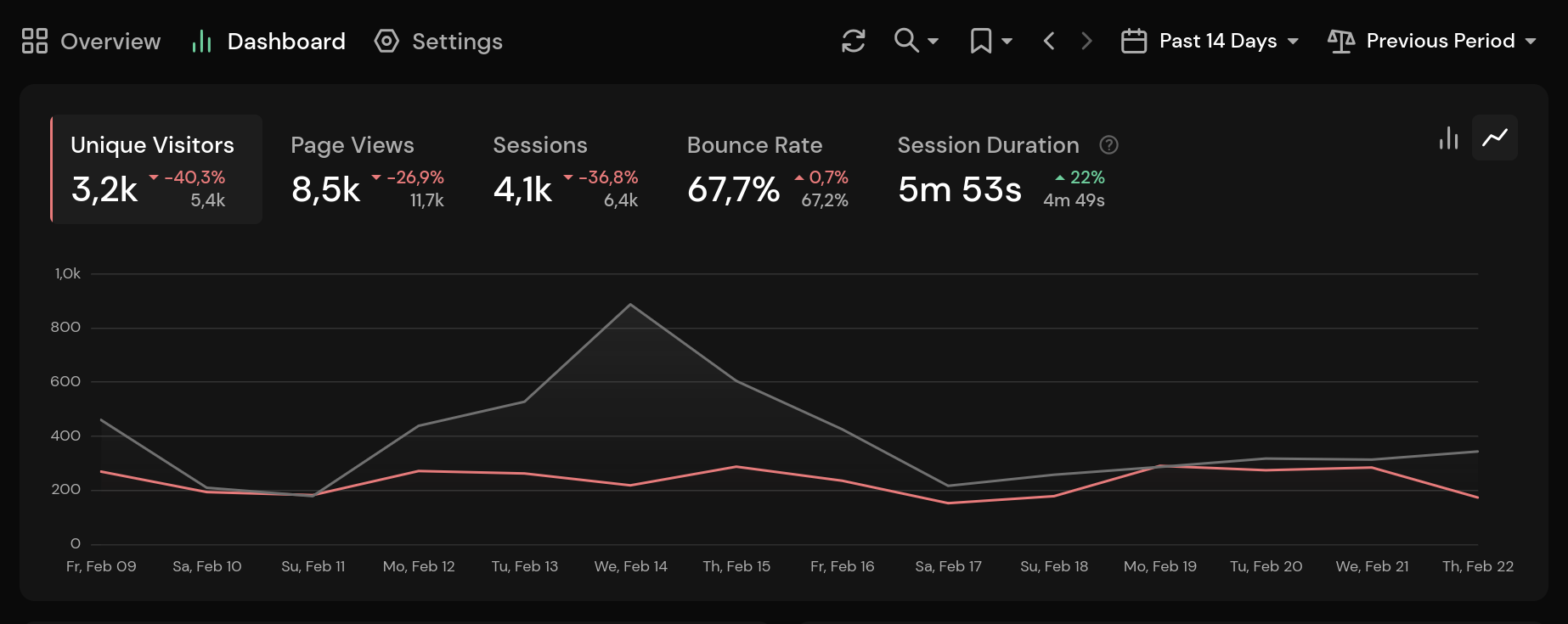Open the Overview tab
Viewport: 1568px width, 624px height.
click(92, 41)
